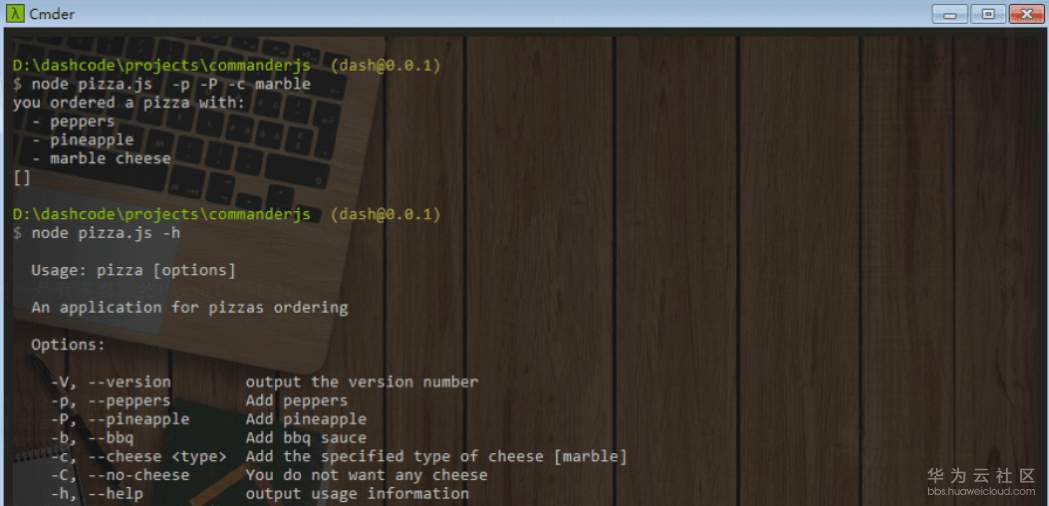The height and width of the screenshot is (506, 1049).
Task: Click the 'Options:' heading
Action: (x=68, y=345)
